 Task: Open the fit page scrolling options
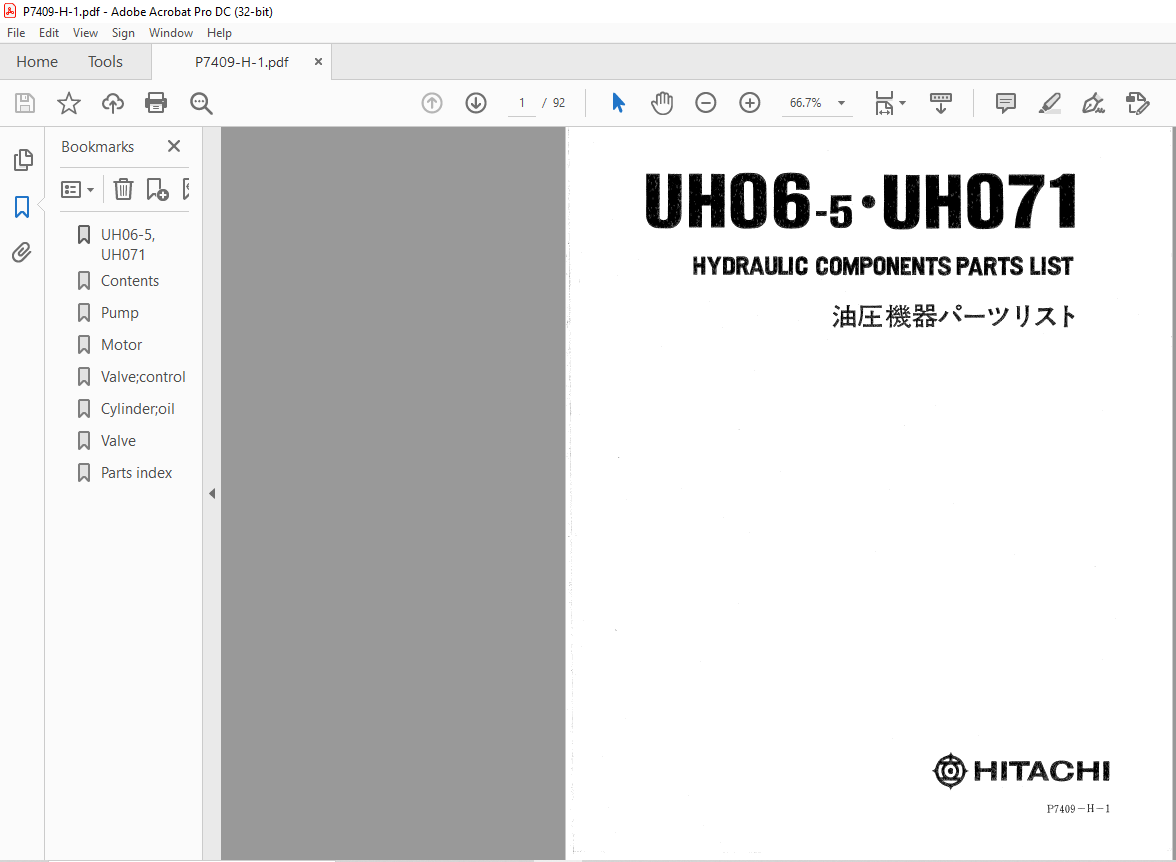[x=890, y=103]
